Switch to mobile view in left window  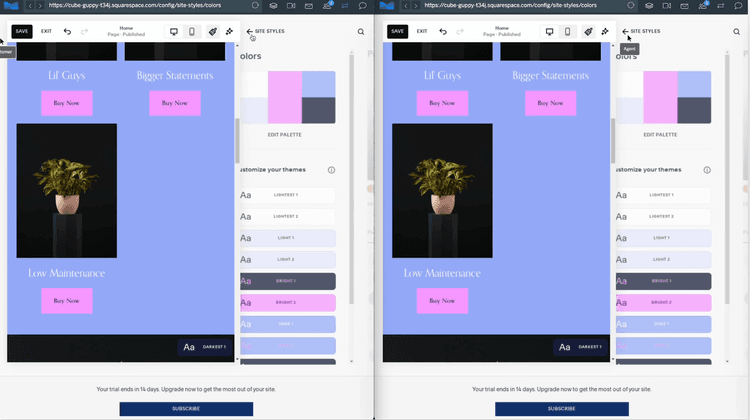pyautogui.click(x=192, y=31)
